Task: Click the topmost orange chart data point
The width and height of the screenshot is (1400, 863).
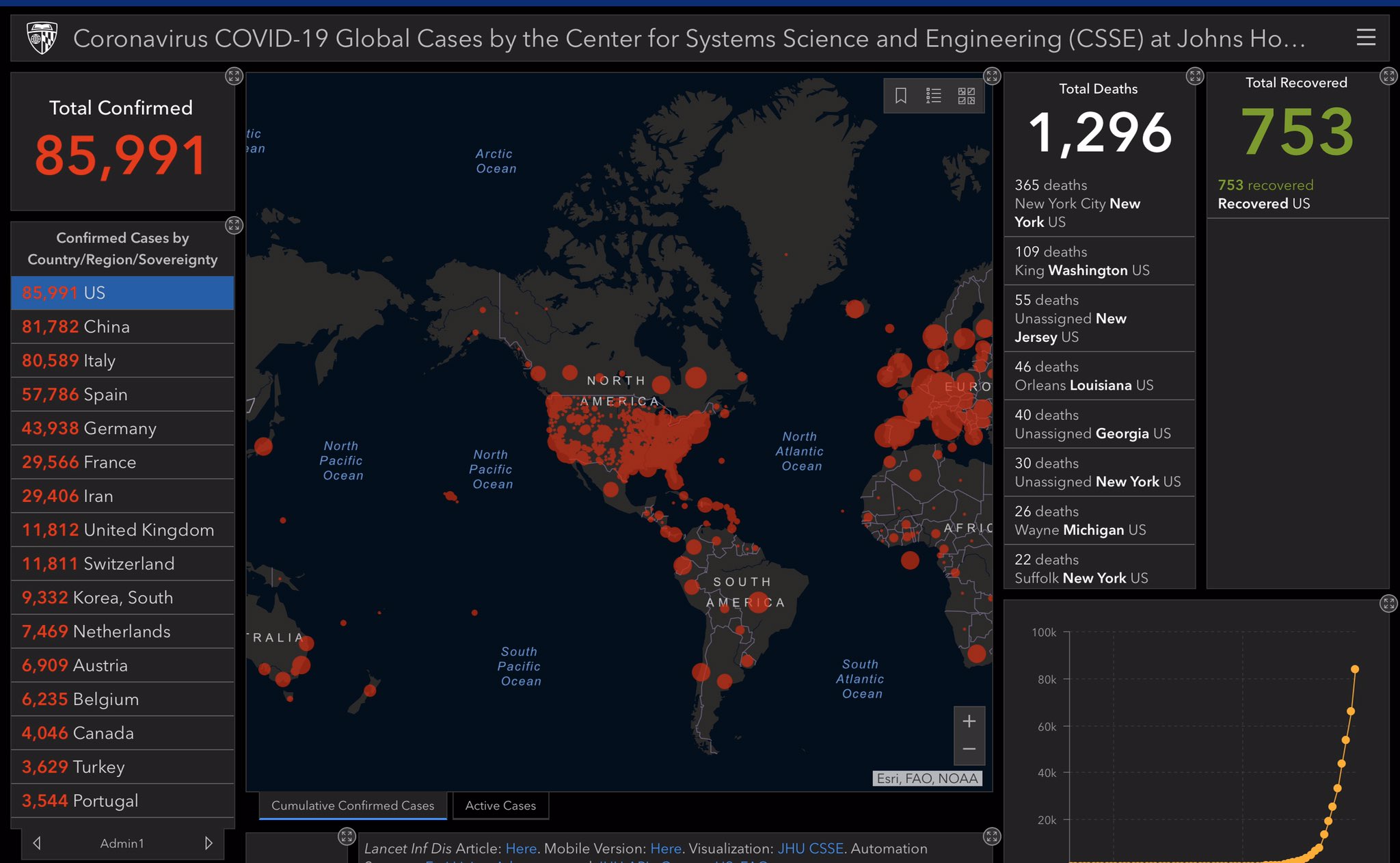Action: tap(1355, 669)
